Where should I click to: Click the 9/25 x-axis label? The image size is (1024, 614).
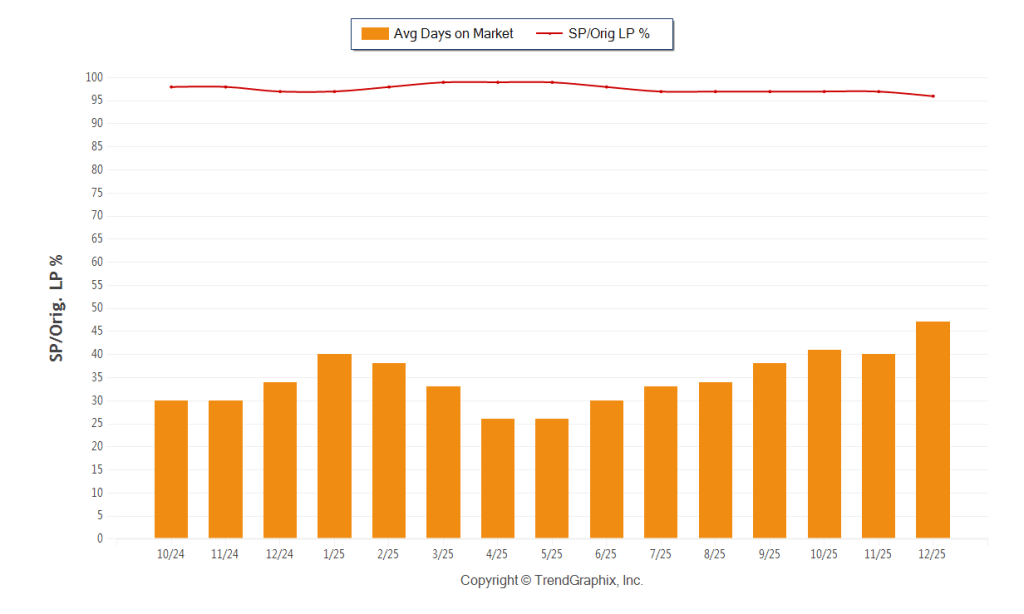click(769, 554)
